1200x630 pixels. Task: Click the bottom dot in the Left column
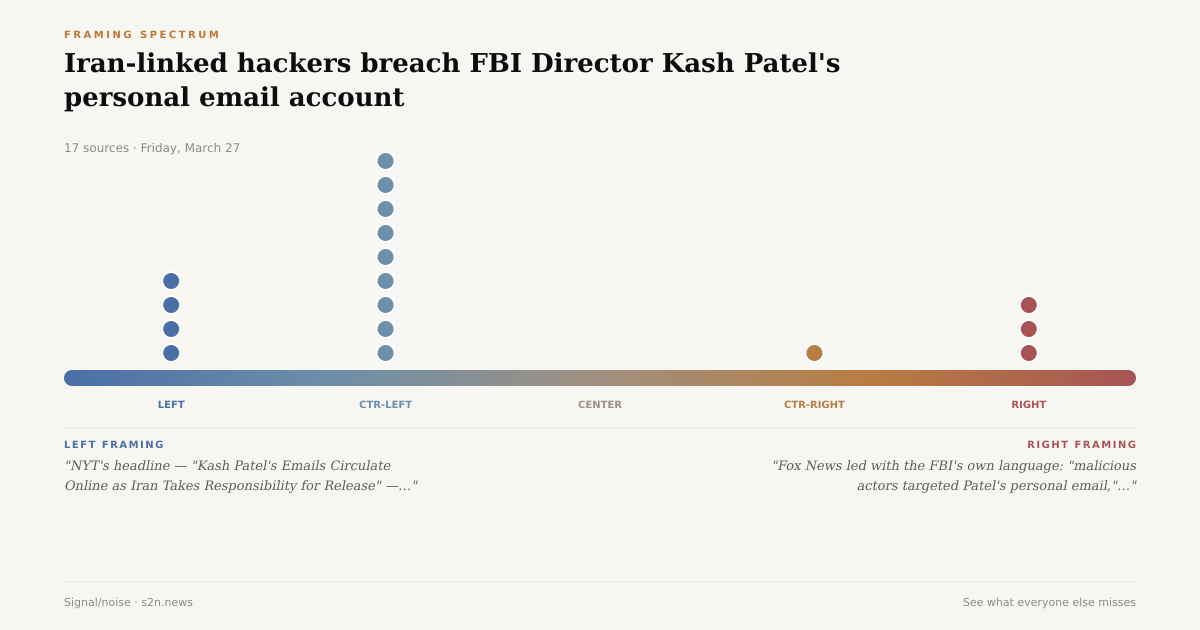coord(171,353)
